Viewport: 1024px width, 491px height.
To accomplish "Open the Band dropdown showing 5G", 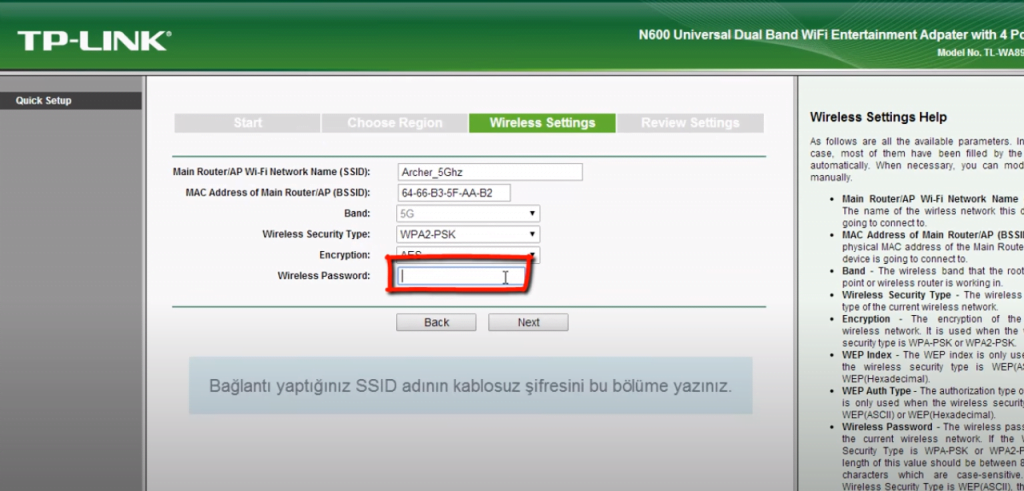I will coord(468,214).
